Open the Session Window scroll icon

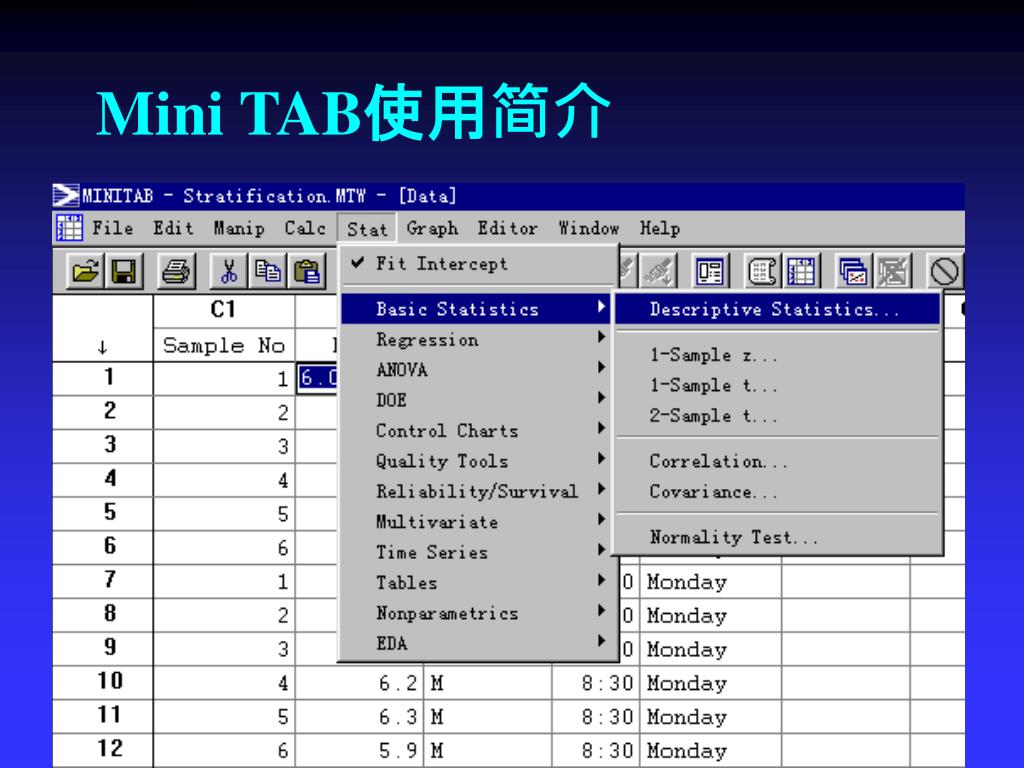click(x=762, y=271)
